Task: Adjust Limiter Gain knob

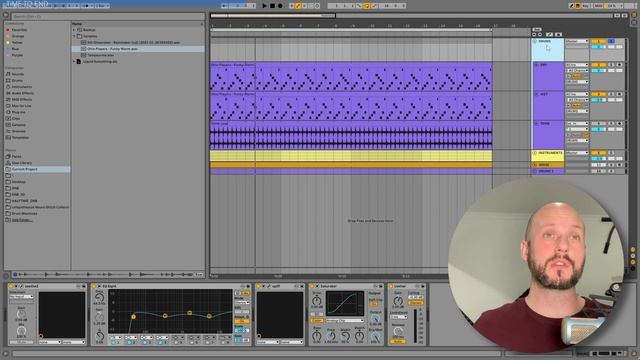Action: (x=398, y=301)
